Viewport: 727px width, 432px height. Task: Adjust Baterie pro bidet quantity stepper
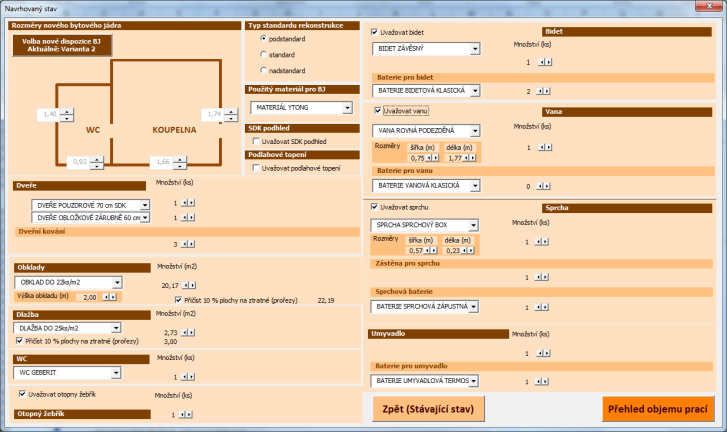pyautogui.click(x=543, y=91)
